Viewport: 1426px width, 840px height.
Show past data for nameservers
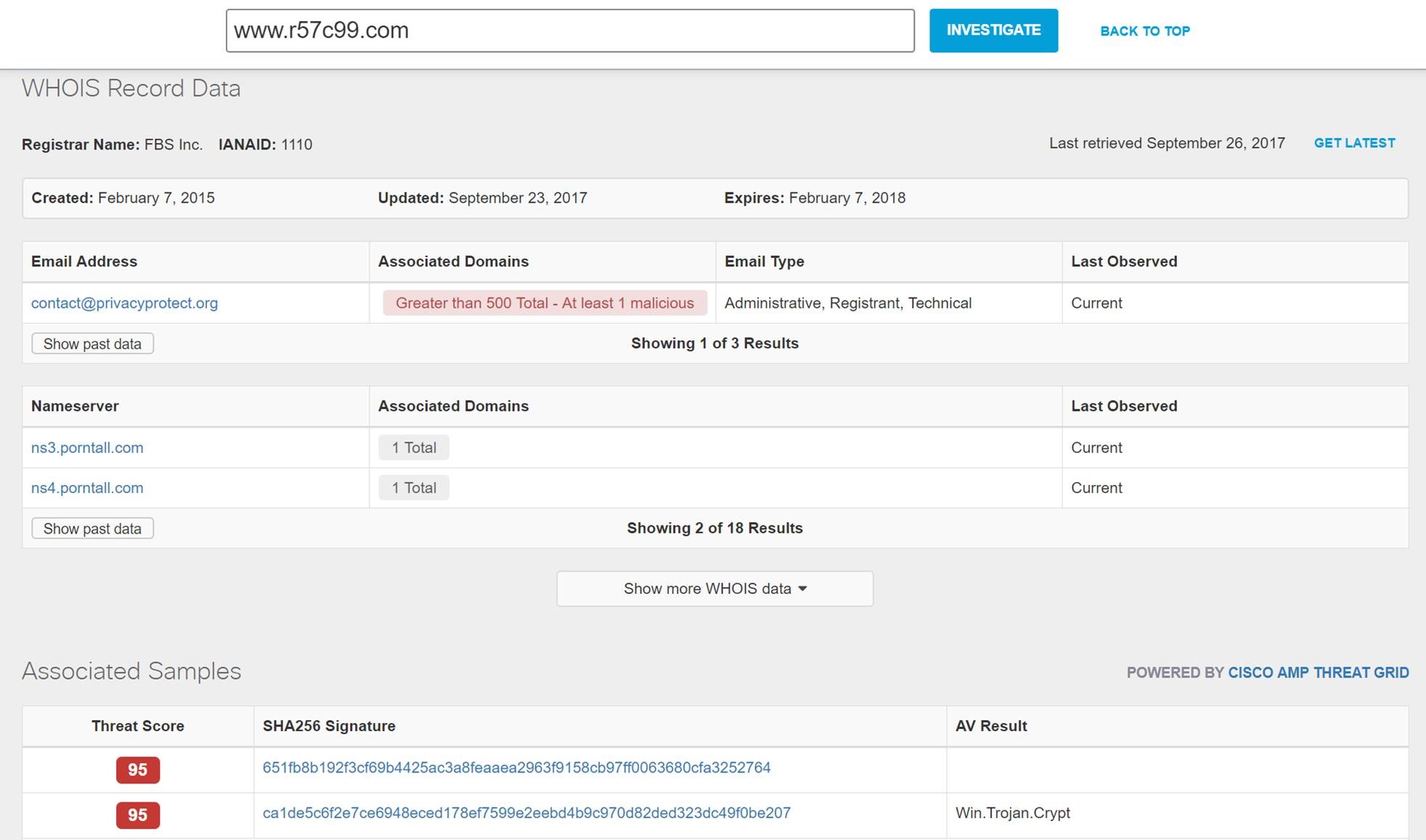tap(92, 529)
